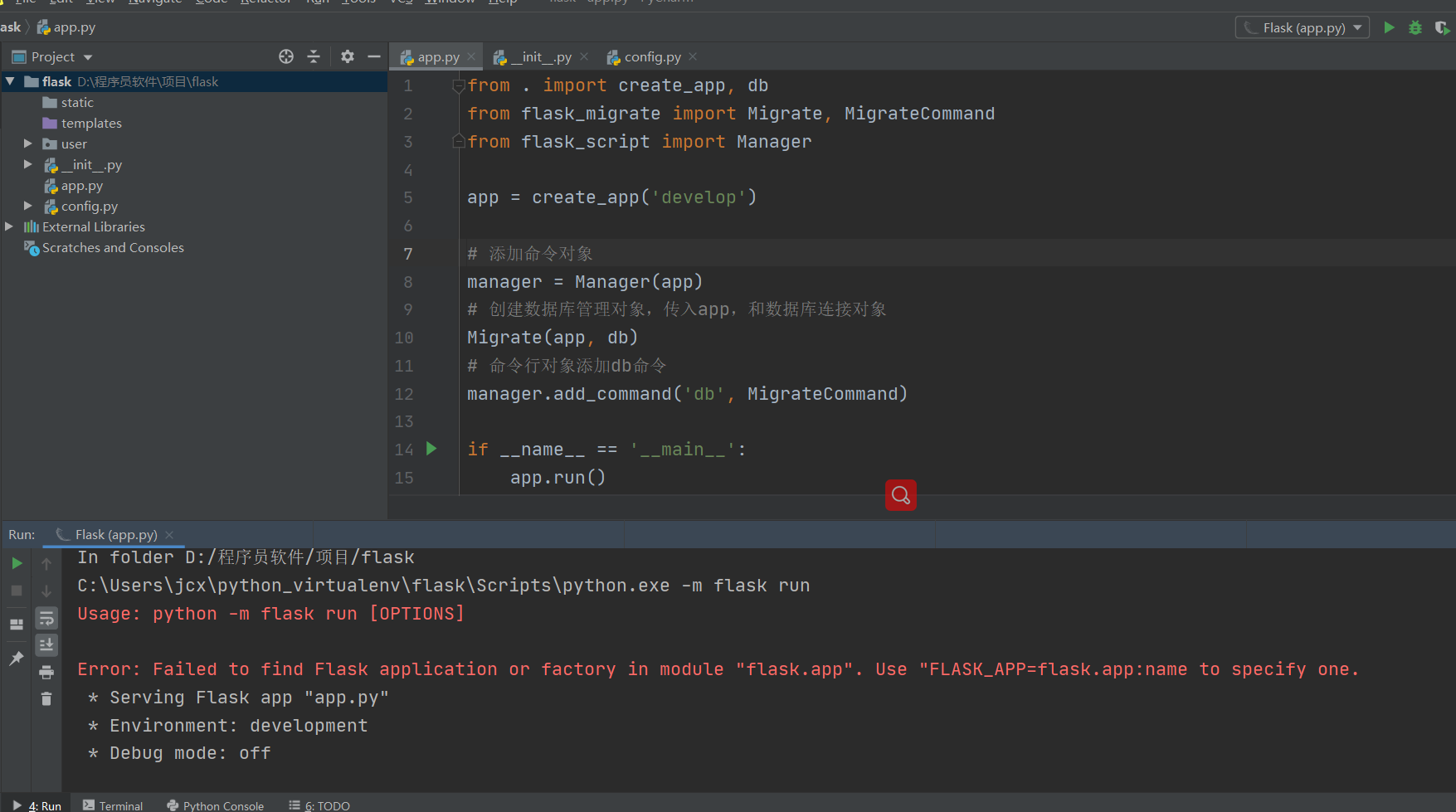Stop the running process square button
Screen dimensions: 1456x812
(x=17, y=591)
